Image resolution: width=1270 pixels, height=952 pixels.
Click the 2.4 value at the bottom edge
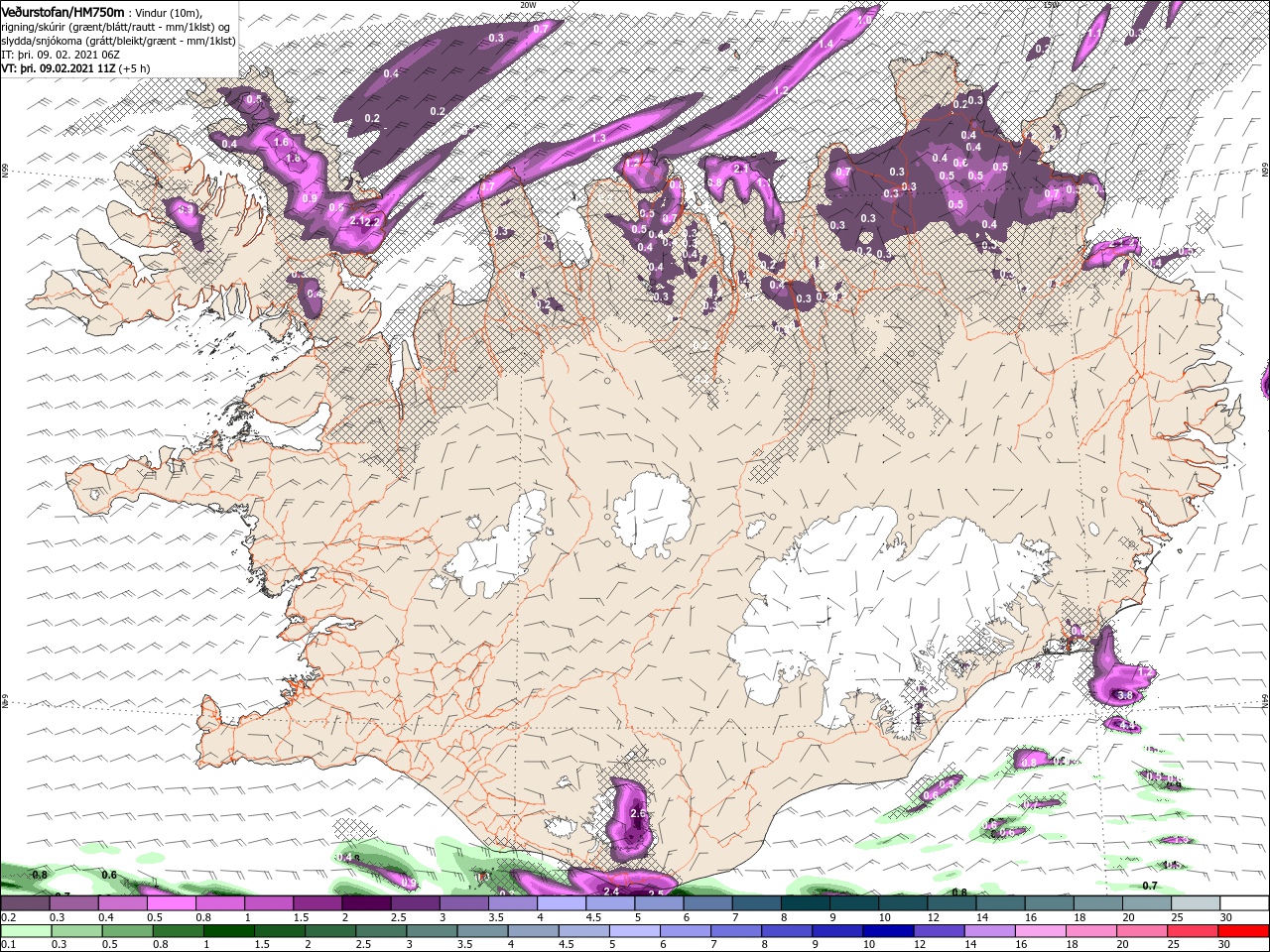[611, 892]
